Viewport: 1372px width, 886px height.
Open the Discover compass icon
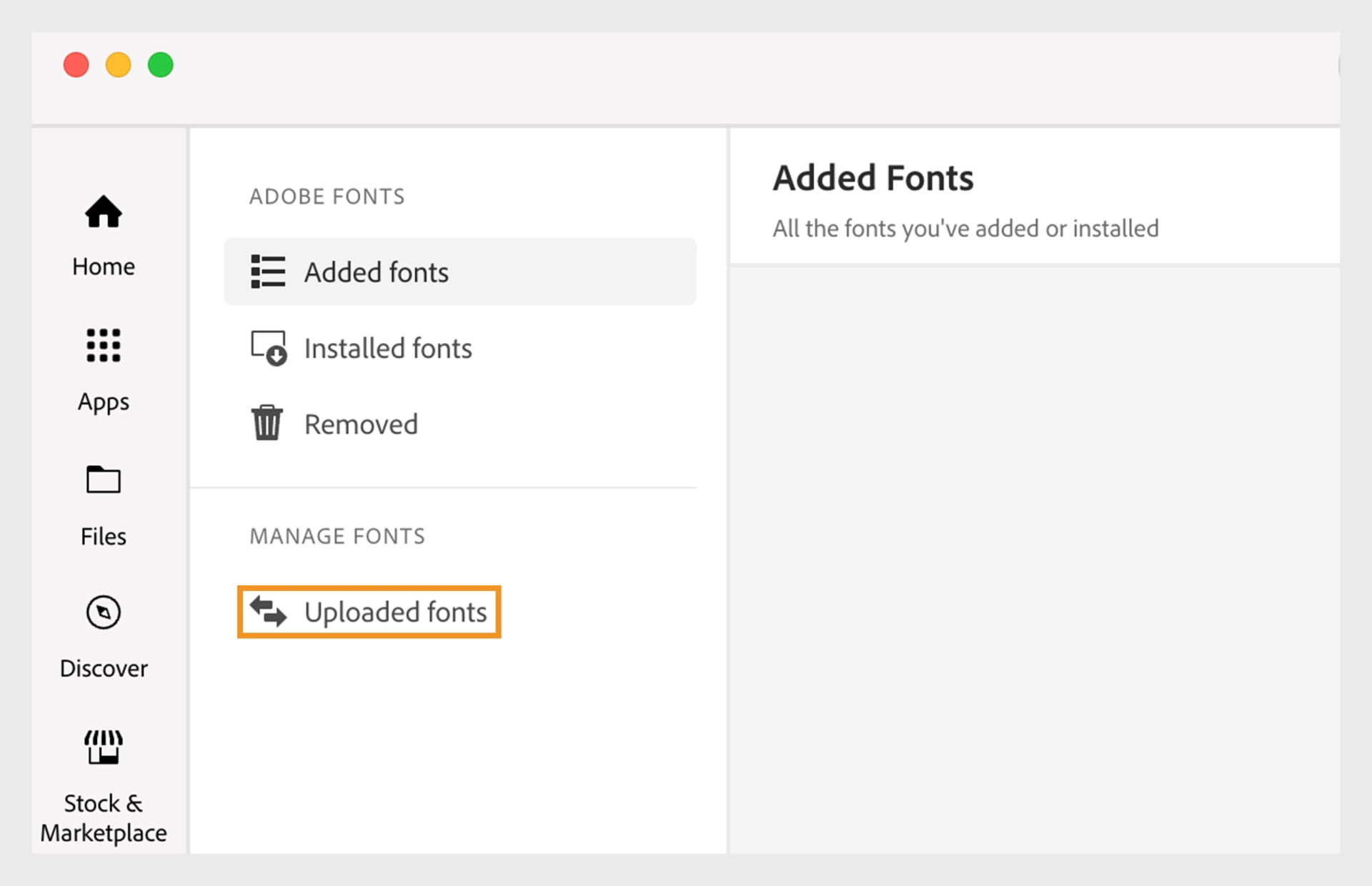click(x=104, y=612)
